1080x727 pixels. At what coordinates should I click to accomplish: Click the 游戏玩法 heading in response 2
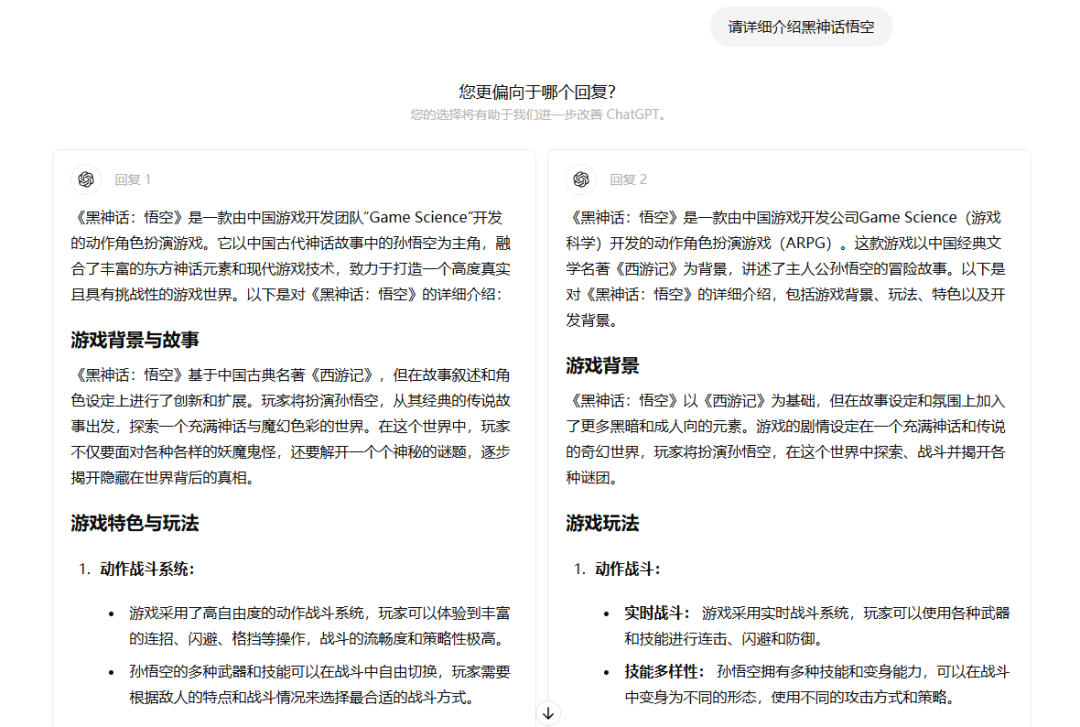coord(602,523)
